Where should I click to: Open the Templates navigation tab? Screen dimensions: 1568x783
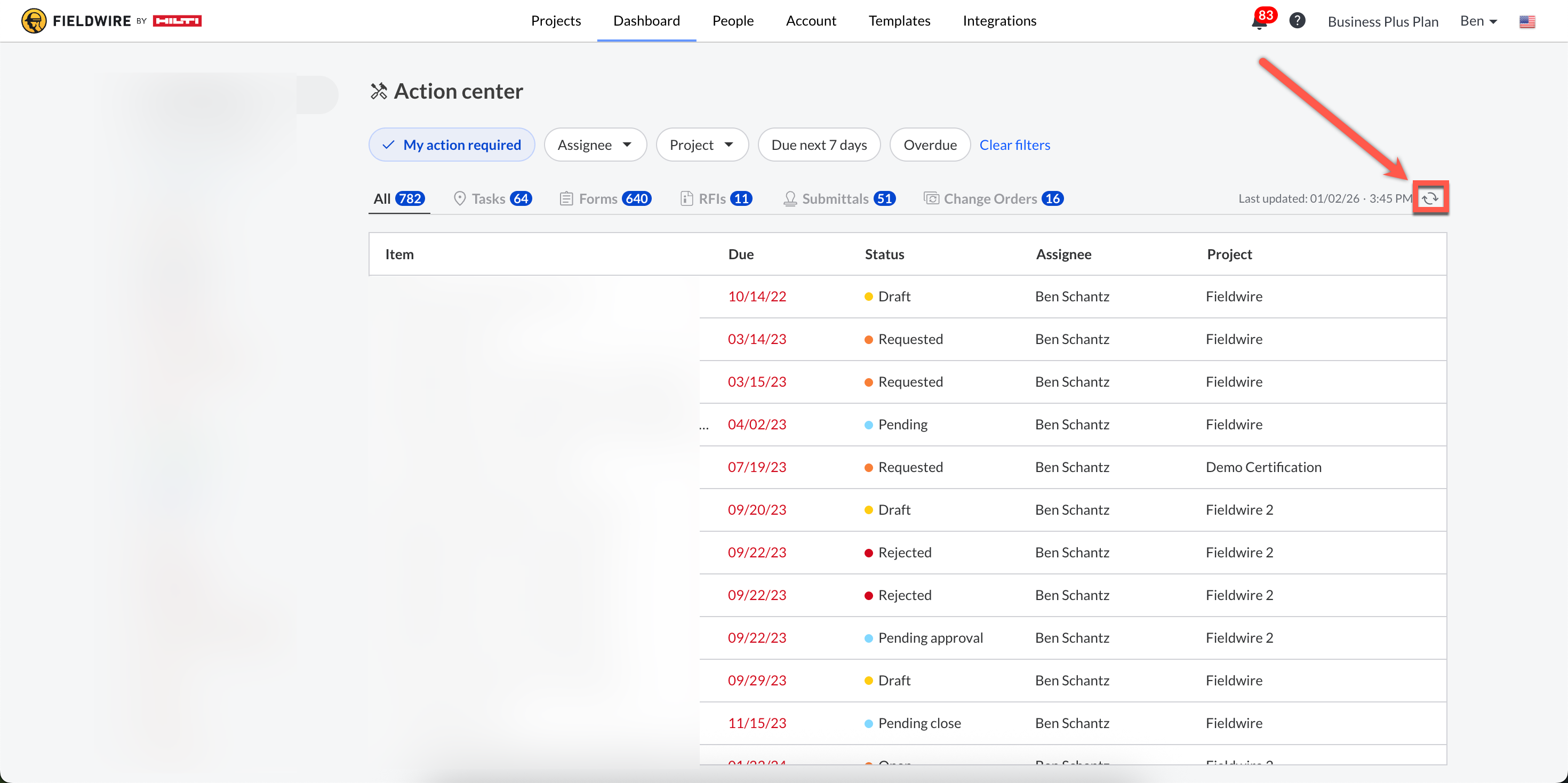tap(899, 21)
